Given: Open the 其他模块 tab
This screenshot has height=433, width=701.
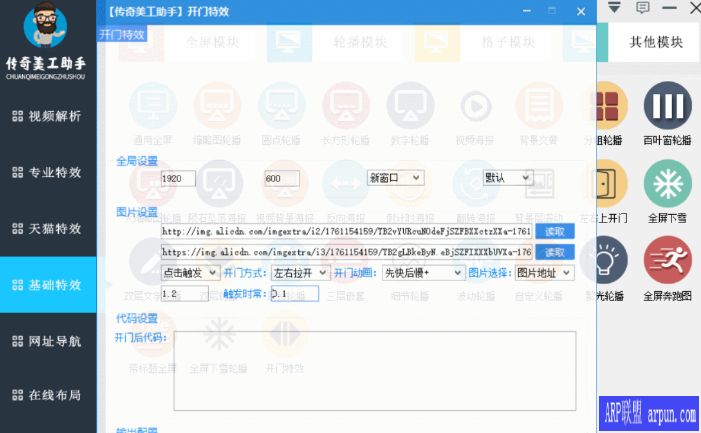Looking at the screenshot, I should [655, 42].
